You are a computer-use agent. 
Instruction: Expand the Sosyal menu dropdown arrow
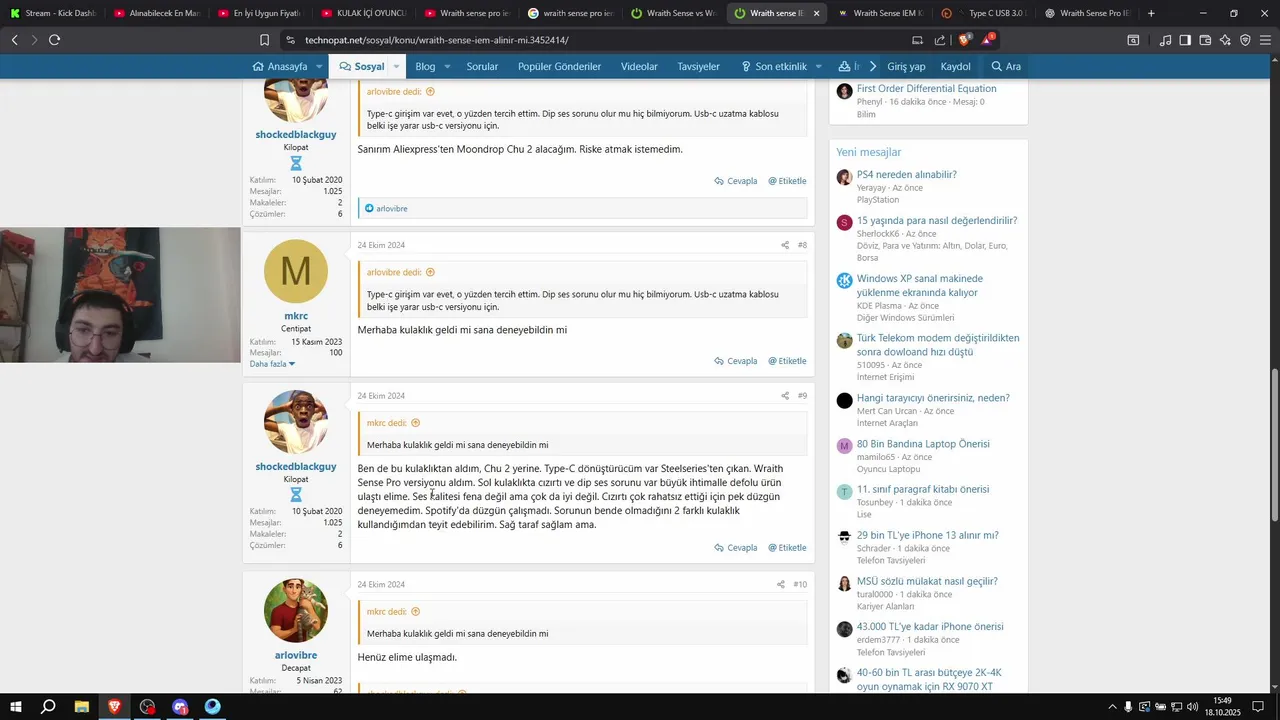click(x=396, y=66)
